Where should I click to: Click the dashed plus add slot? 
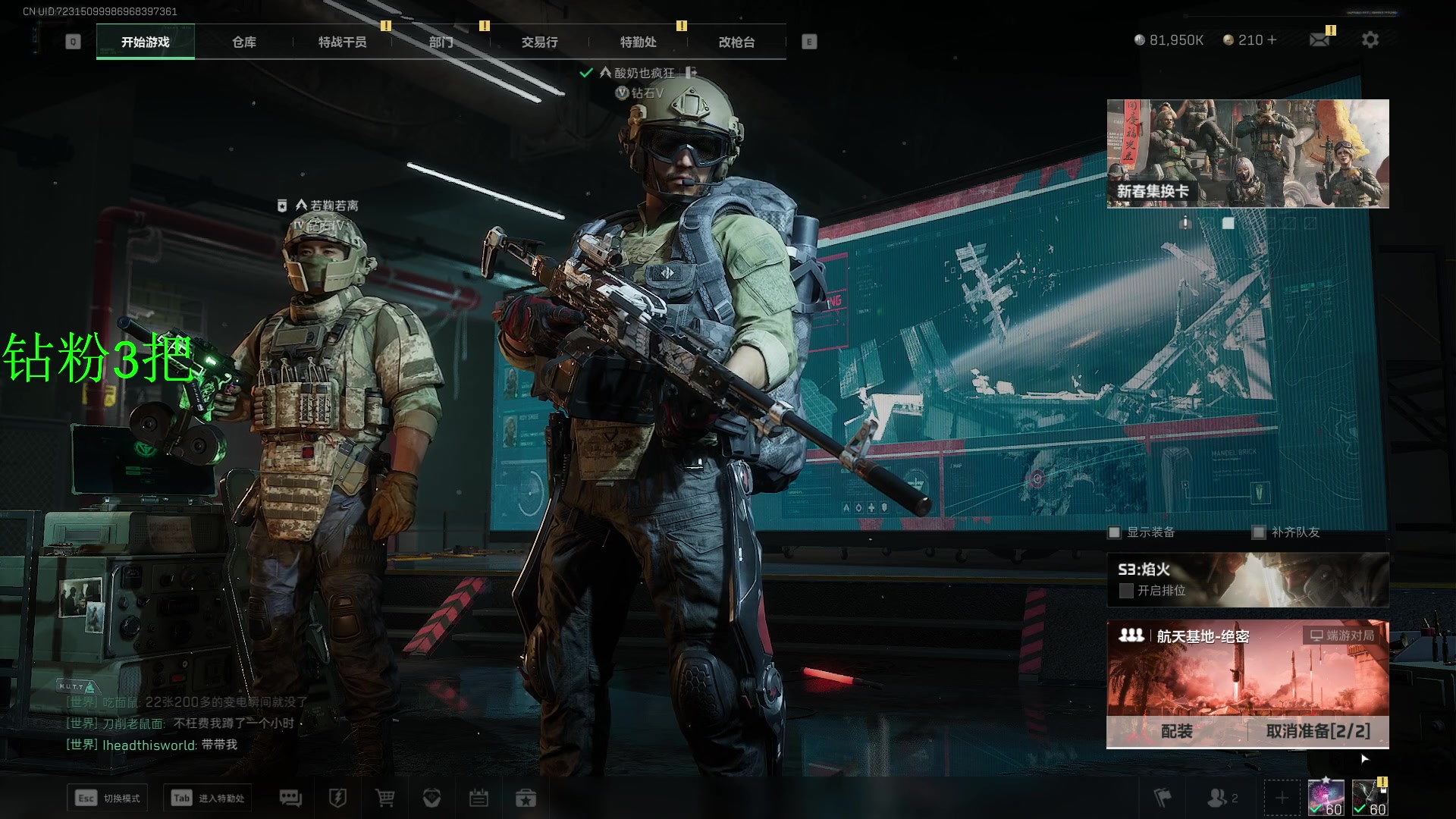point(1282,798)
